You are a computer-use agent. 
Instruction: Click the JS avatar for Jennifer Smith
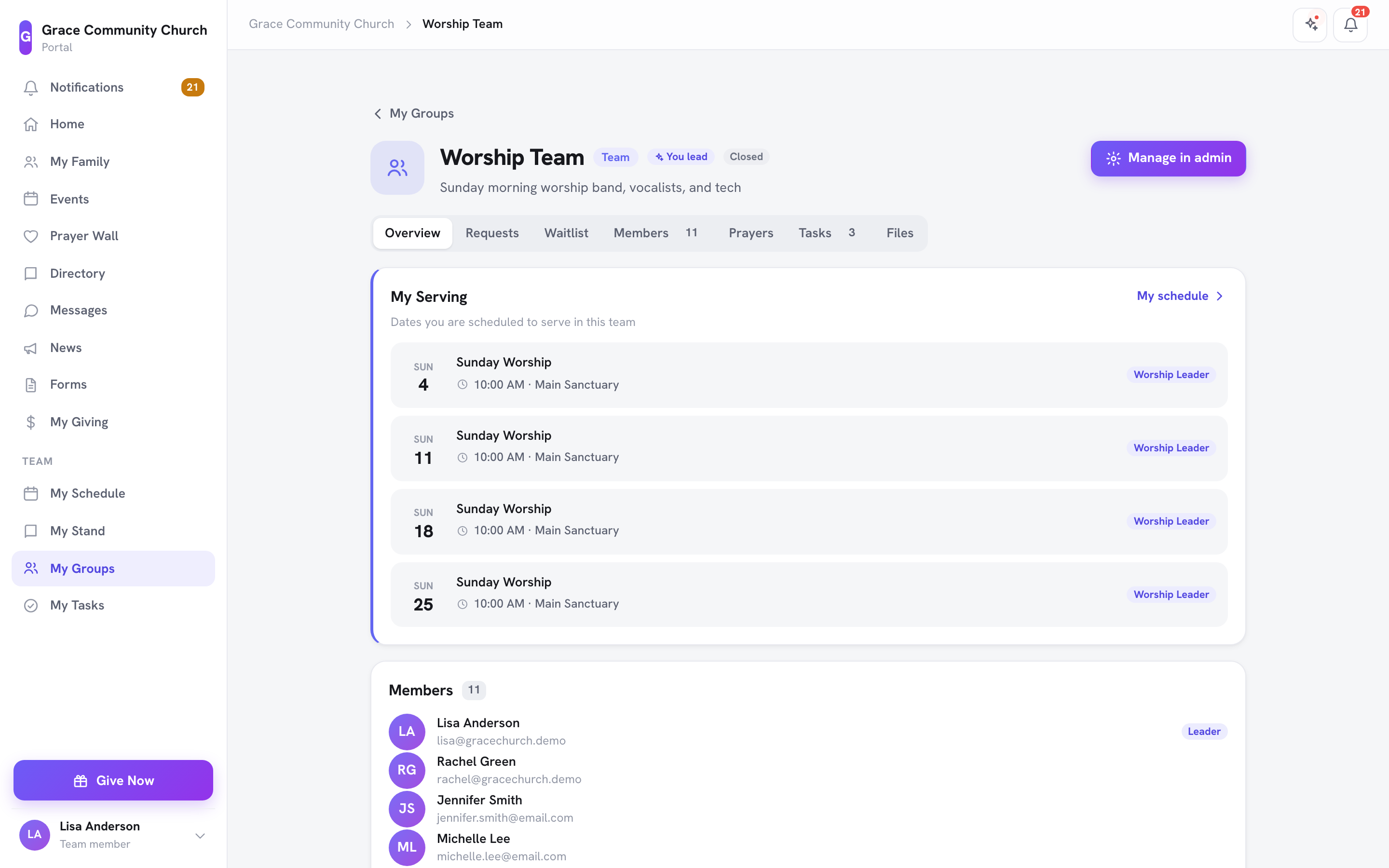(407, 808)
